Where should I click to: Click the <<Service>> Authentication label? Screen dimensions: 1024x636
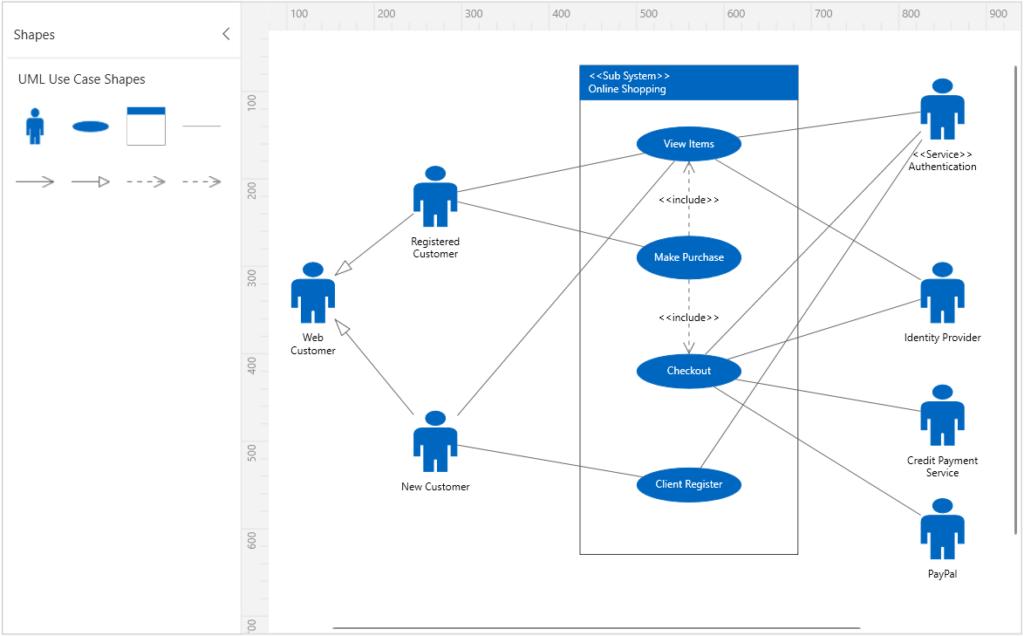(x=942, y=161)
